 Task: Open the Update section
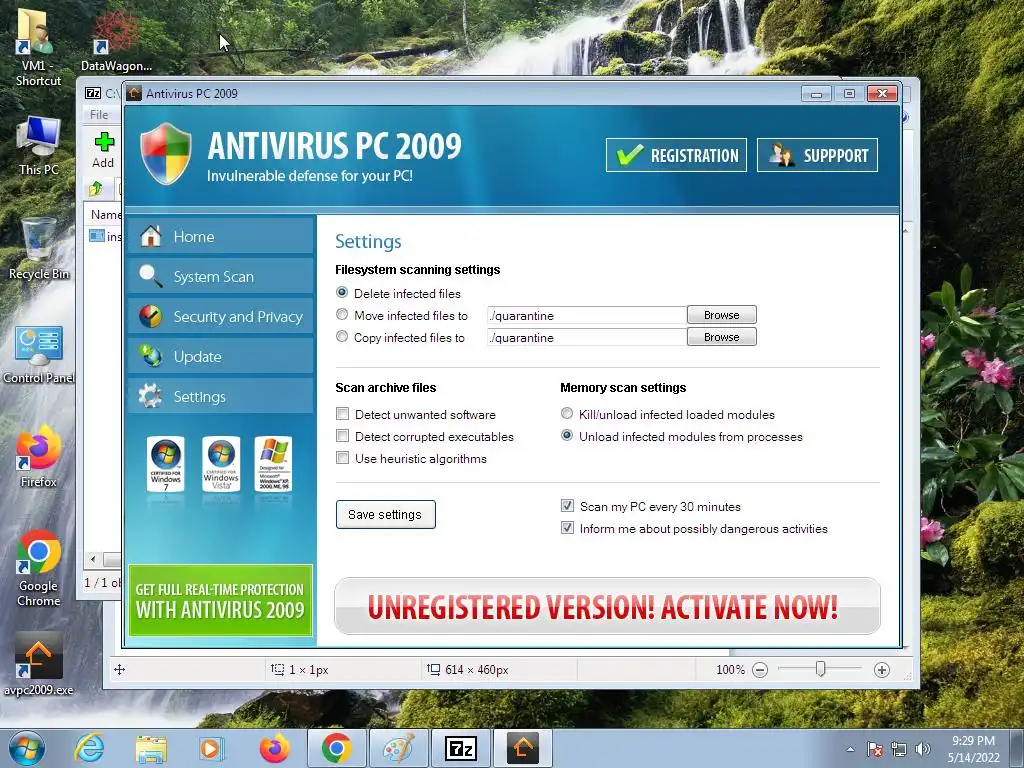click(x=221, y=357)
